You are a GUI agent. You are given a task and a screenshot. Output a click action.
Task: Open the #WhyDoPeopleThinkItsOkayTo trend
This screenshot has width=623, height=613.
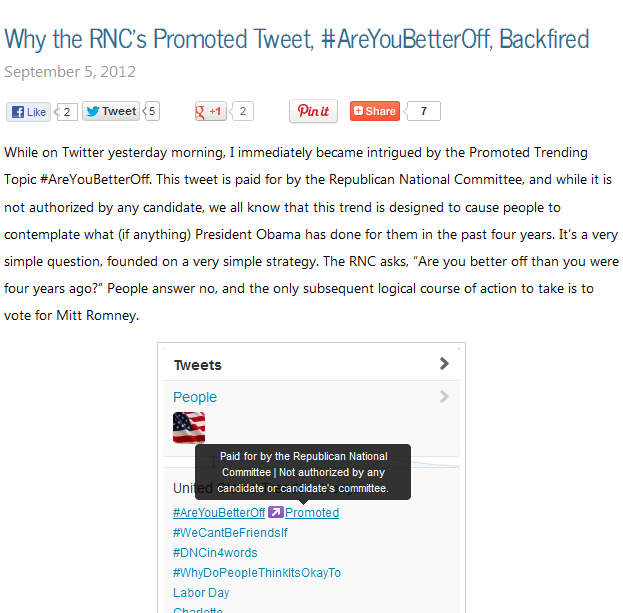click(257, 572)
